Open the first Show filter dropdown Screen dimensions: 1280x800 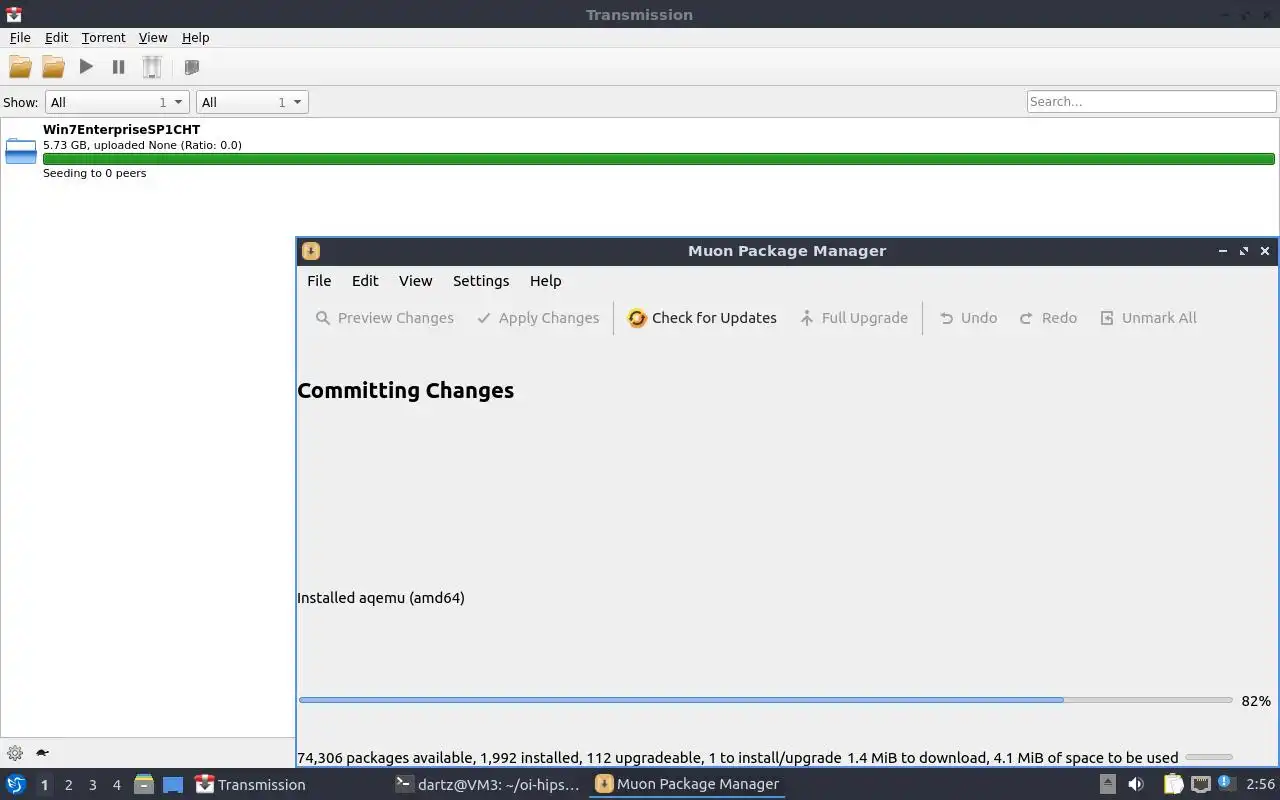point(116,102)
